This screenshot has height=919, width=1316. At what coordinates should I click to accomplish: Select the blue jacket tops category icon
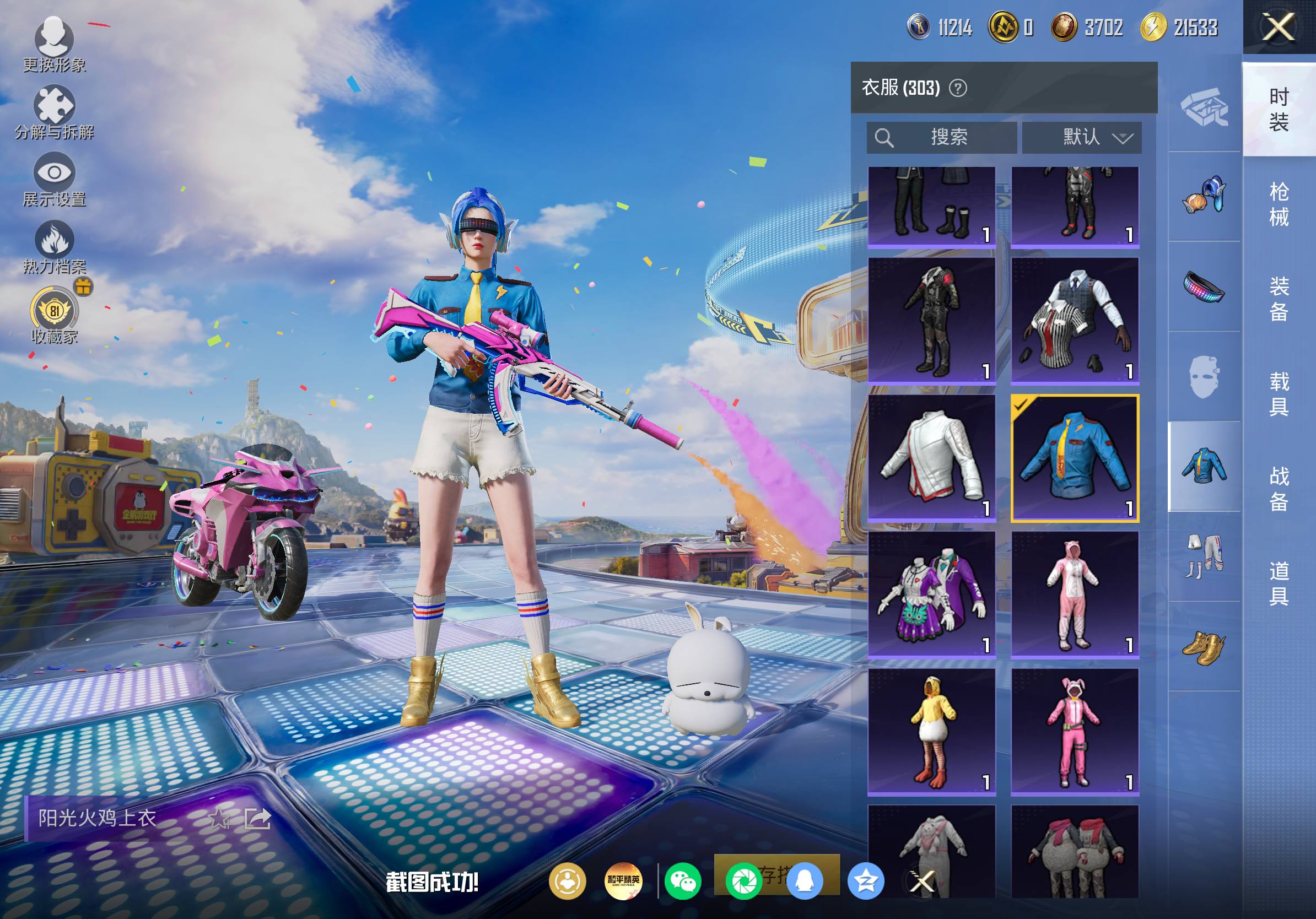point(1204,466)
